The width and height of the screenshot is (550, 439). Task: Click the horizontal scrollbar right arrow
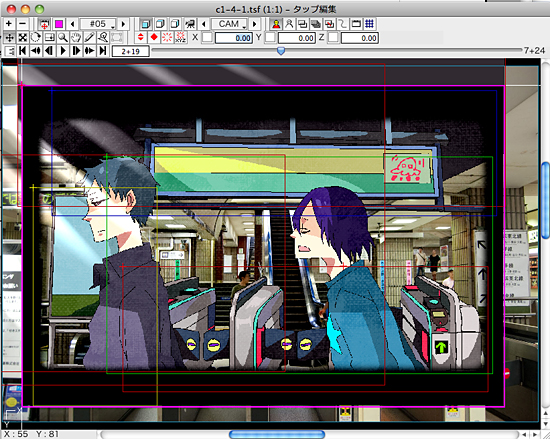tap(536, 435)
